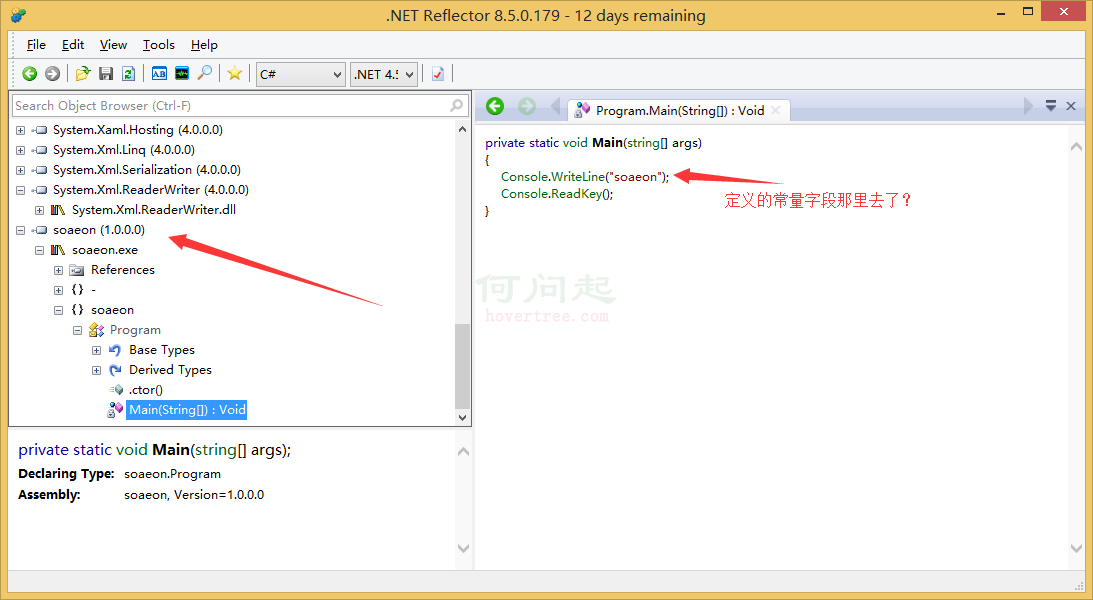
Task: Open the Tools menu
Action: click(159, 45)
